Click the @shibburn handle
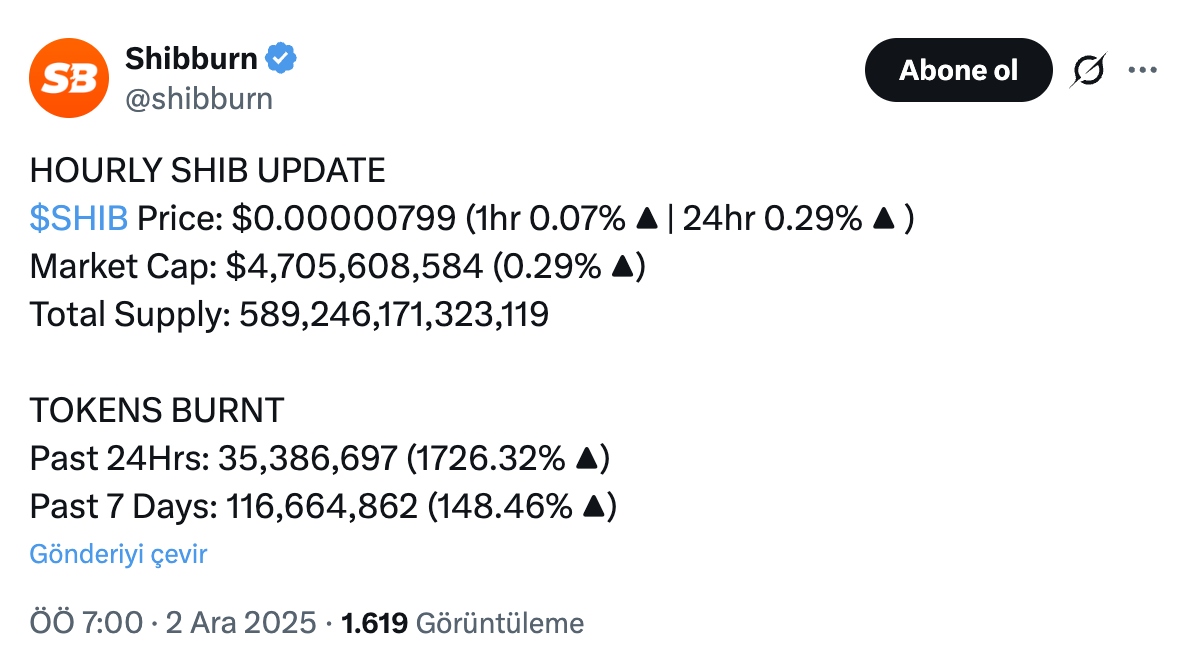This screenshot has height=670, width=1190. tap(198, 99)
